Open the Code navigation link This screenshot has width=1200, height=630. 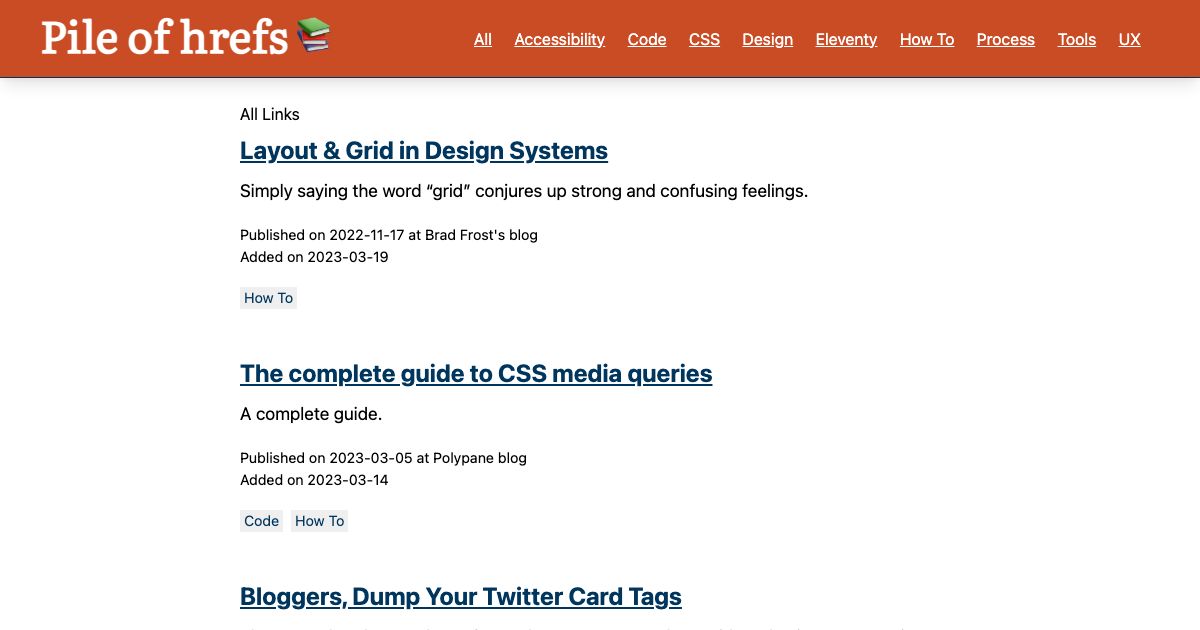click(646, 39)
